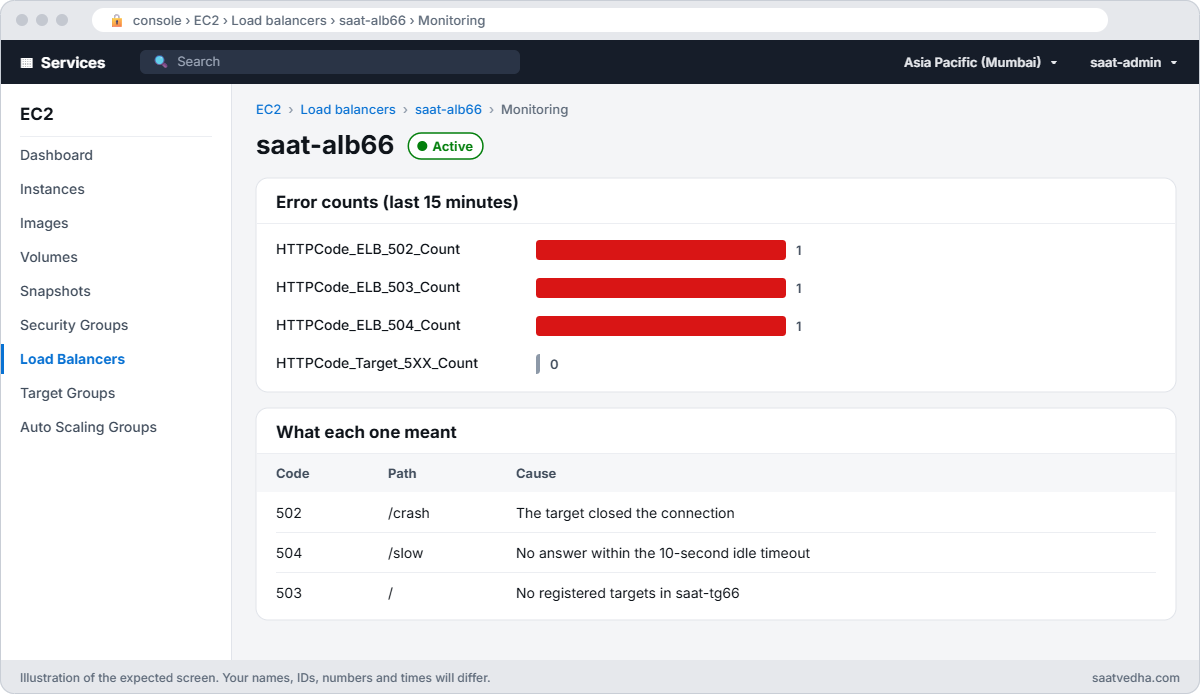Click the EC2 breadcrumb link
Image resolution: width=1200 pixels, height=694 pixels.
[268, 110]
